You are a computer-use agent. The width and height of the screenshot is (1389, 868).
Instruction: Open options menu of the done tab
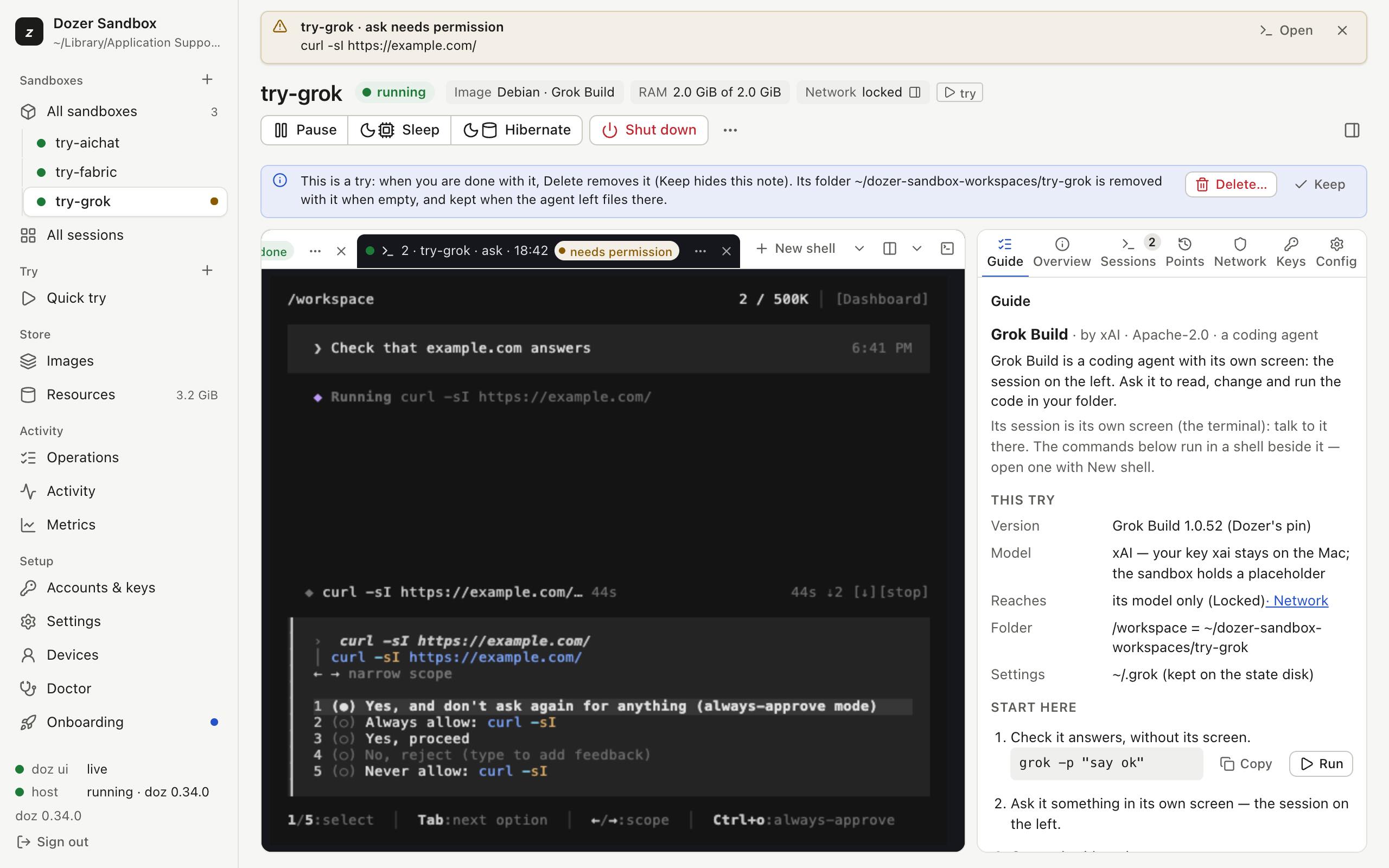tap(315, 251)
